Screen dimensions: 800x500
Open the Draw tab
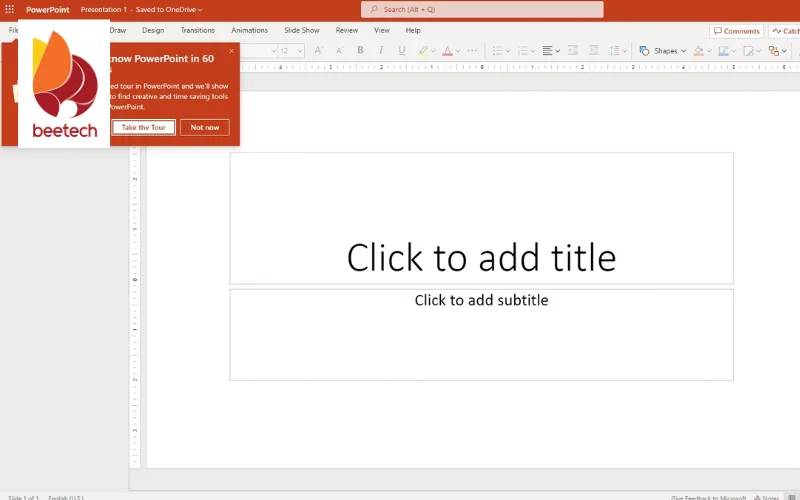pos(118,30)
